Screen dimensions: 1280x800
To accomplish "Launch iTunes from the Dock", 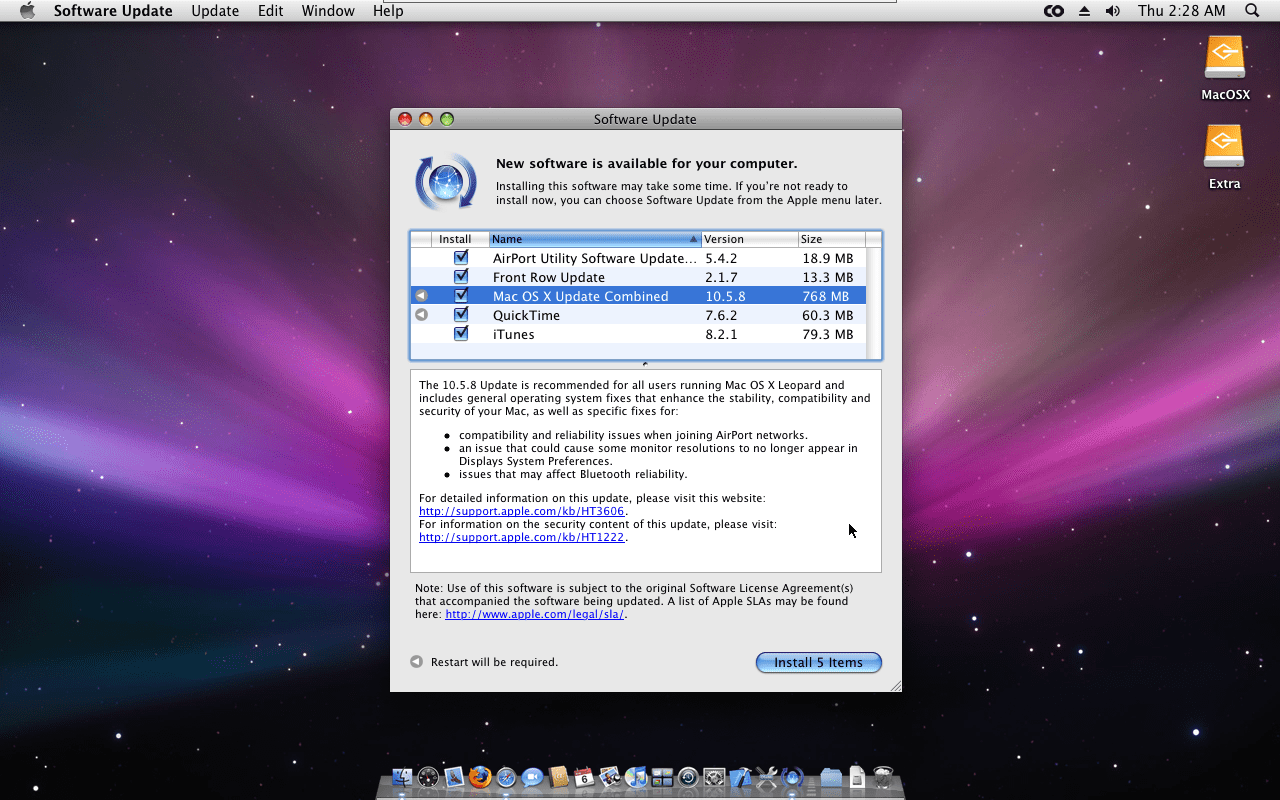I will [636, 776].
